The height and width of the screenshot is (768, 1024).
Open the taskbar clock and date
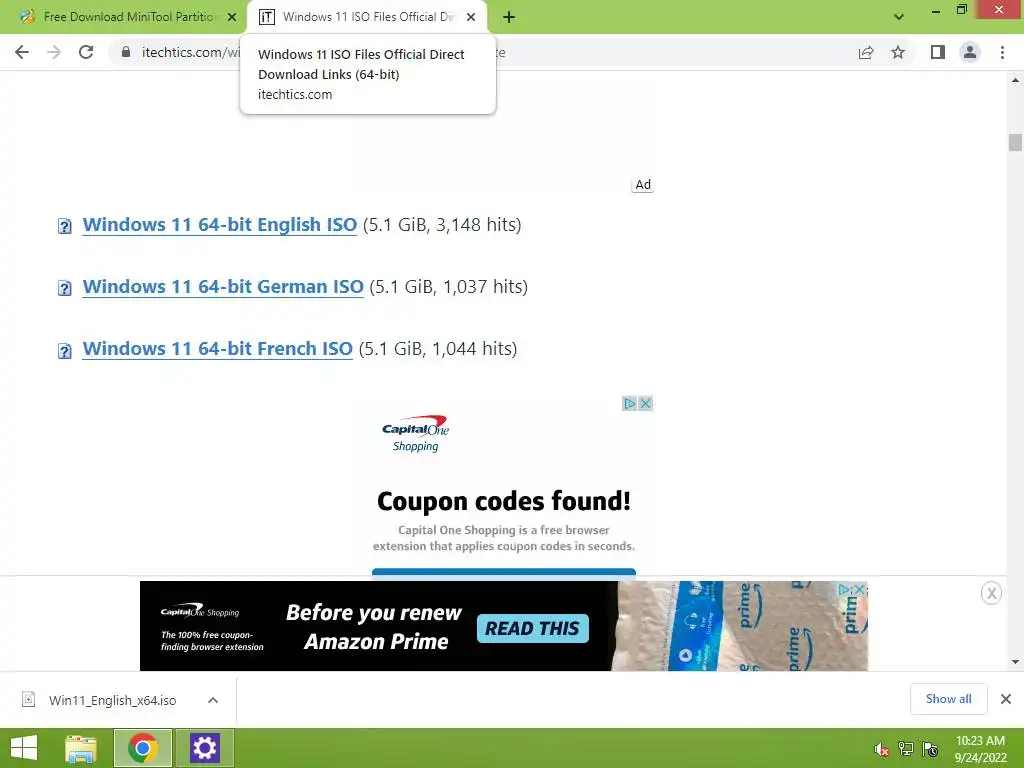[x=980, y=749]
